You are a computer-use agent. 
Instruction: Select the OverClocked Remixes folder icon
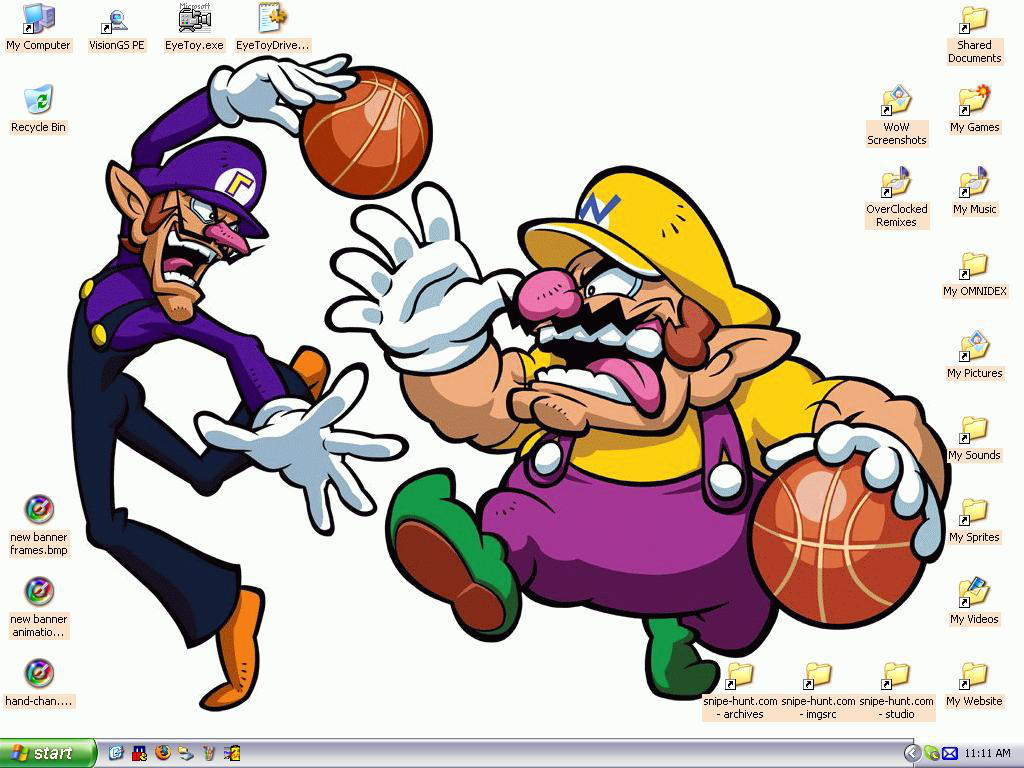pos(896,182)
